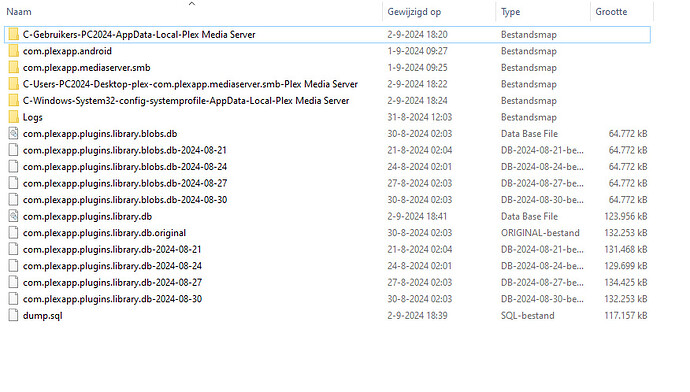The height and width of the screenshot is (392, 690).
Task: Click the com.plexapp.android folder icon
Action: pyautogui.click(x=14, y=51)
